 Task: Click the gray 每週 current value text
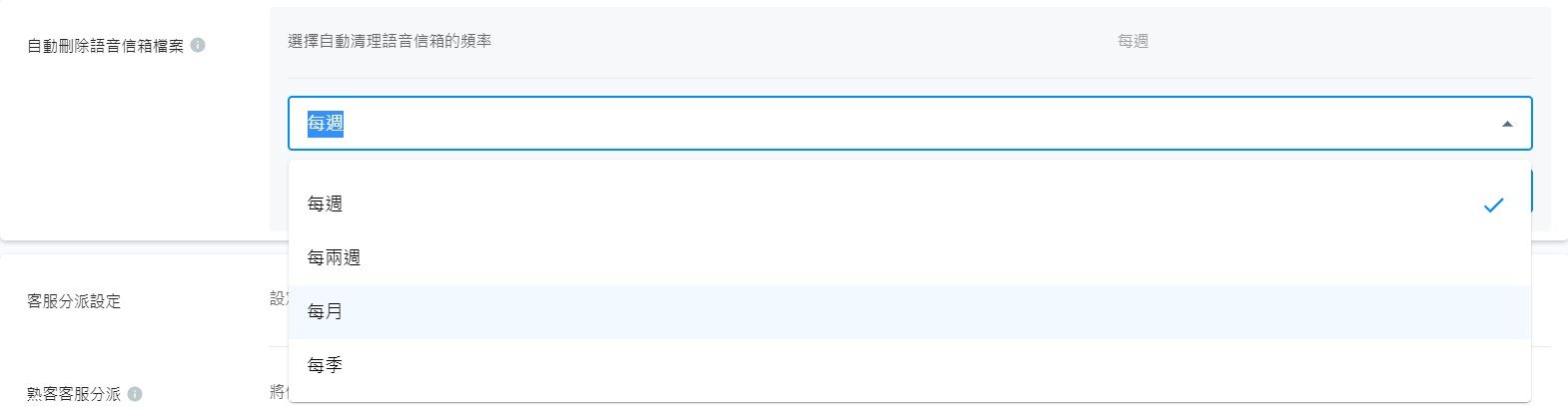pos(1133,41)
